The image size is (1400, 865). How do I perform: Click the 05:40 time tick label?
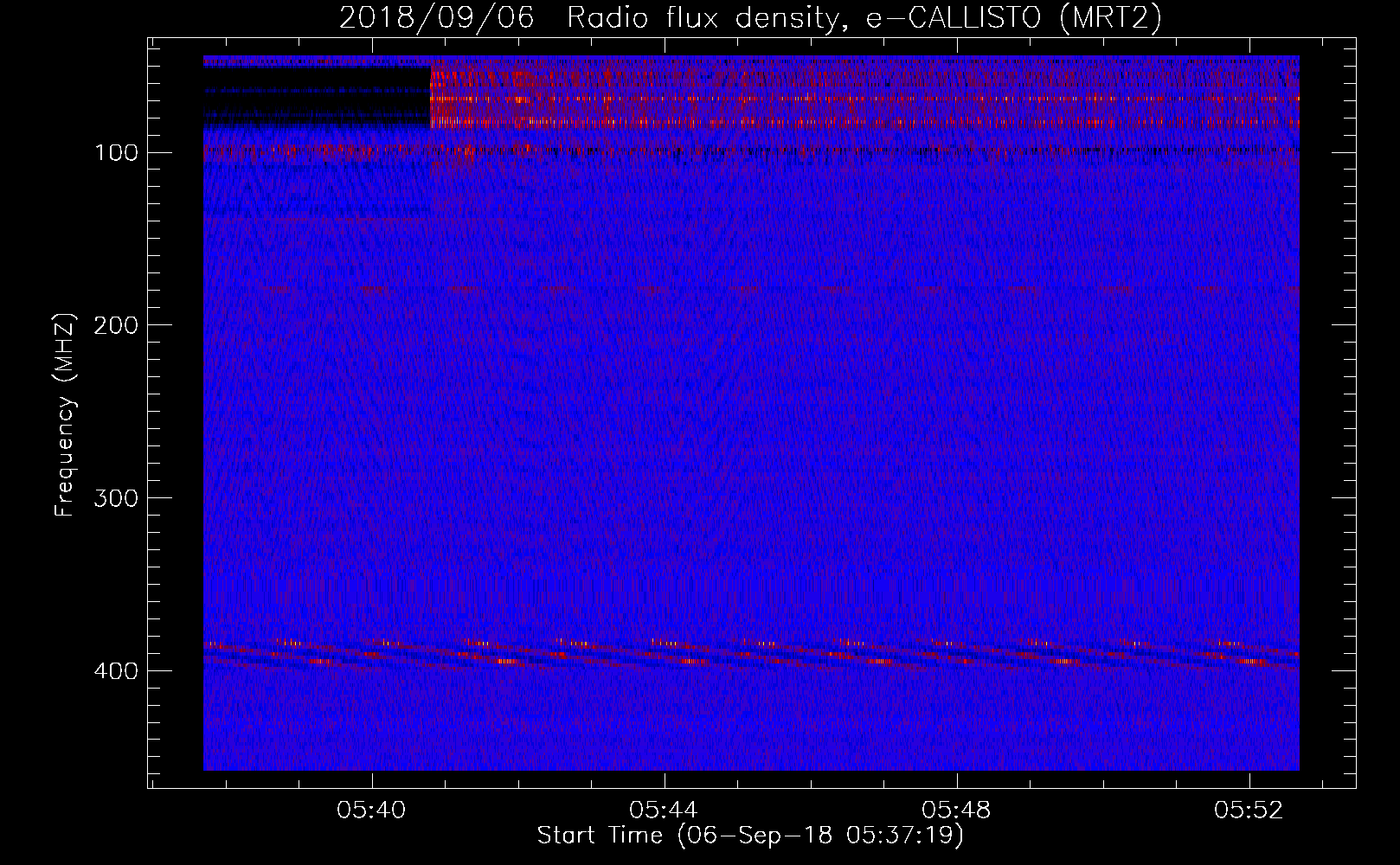click(x=371, y=811)
